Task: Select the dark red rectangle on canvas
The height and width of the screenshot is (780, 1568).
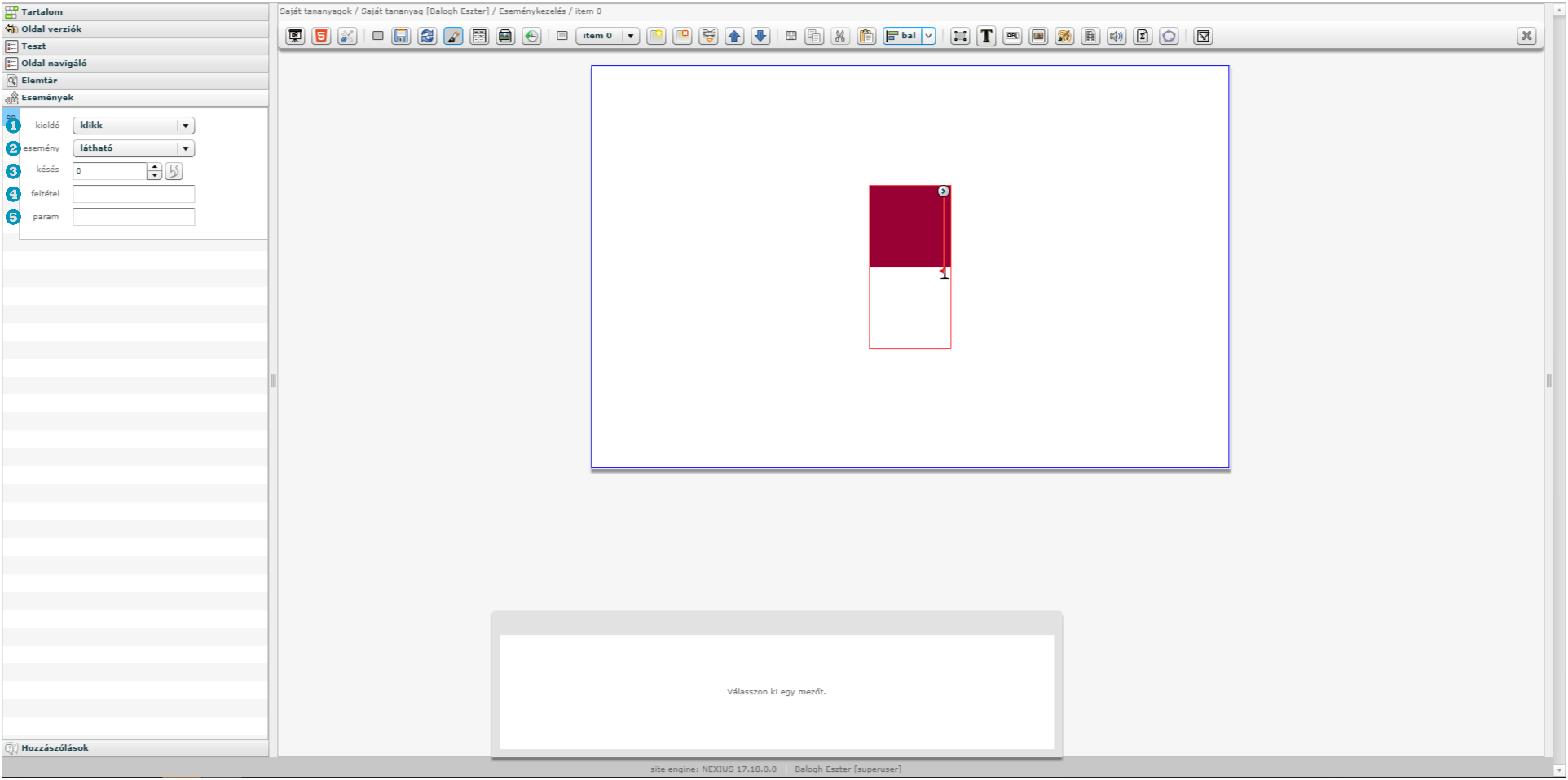Action: (x=905, y=227)
